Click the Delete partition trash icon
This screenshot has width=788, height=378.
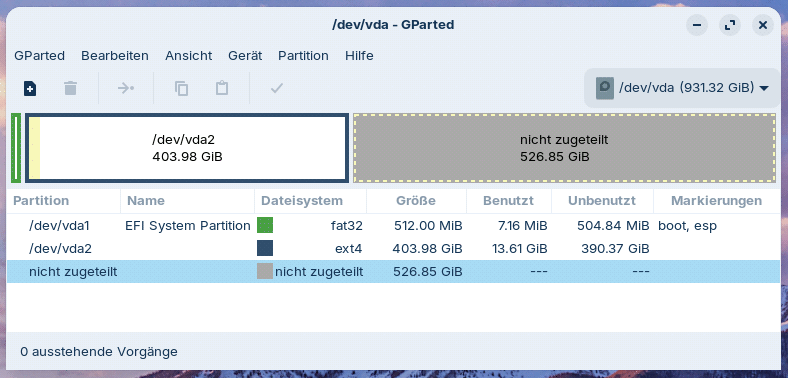tap(70, 88)
